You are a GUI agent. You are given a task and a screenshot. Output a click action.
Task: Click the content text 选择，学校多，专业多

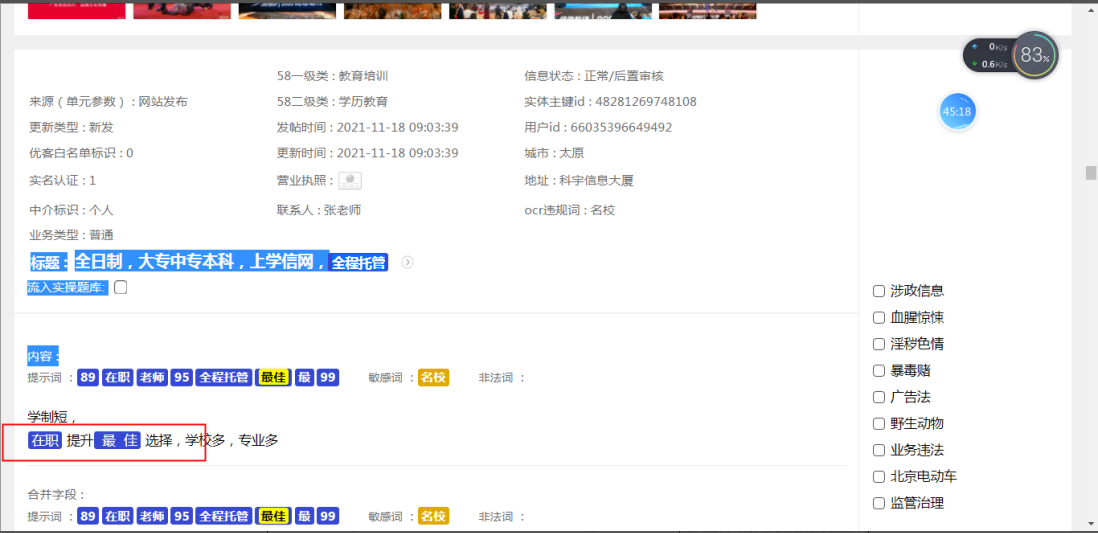(x=212, y=441)
